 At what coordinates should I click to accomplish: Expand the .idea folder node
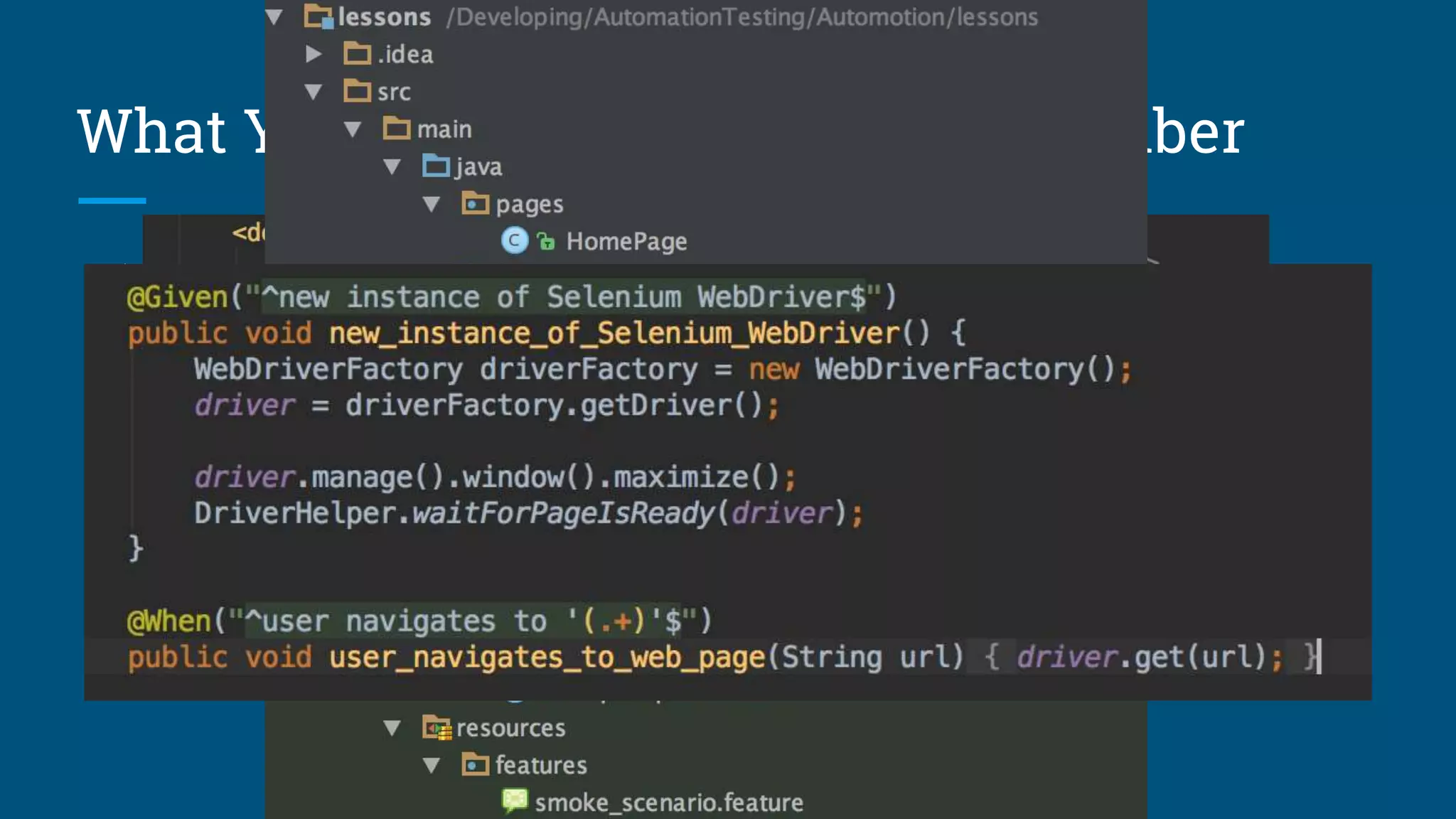313,54
